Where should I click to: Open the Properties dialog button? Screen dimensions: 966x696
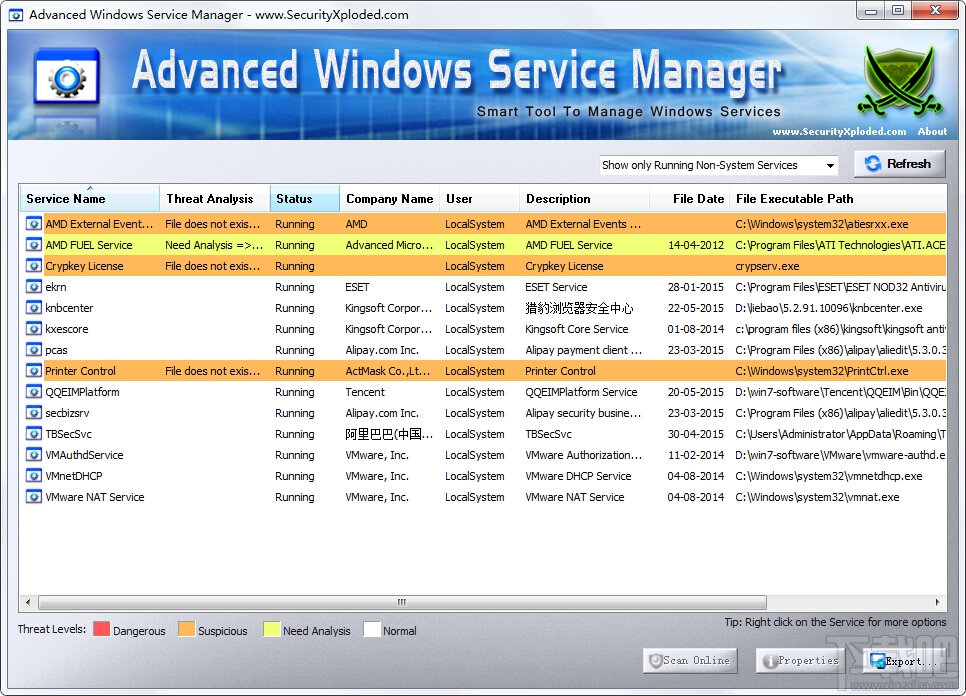click(x=800, y=660)
